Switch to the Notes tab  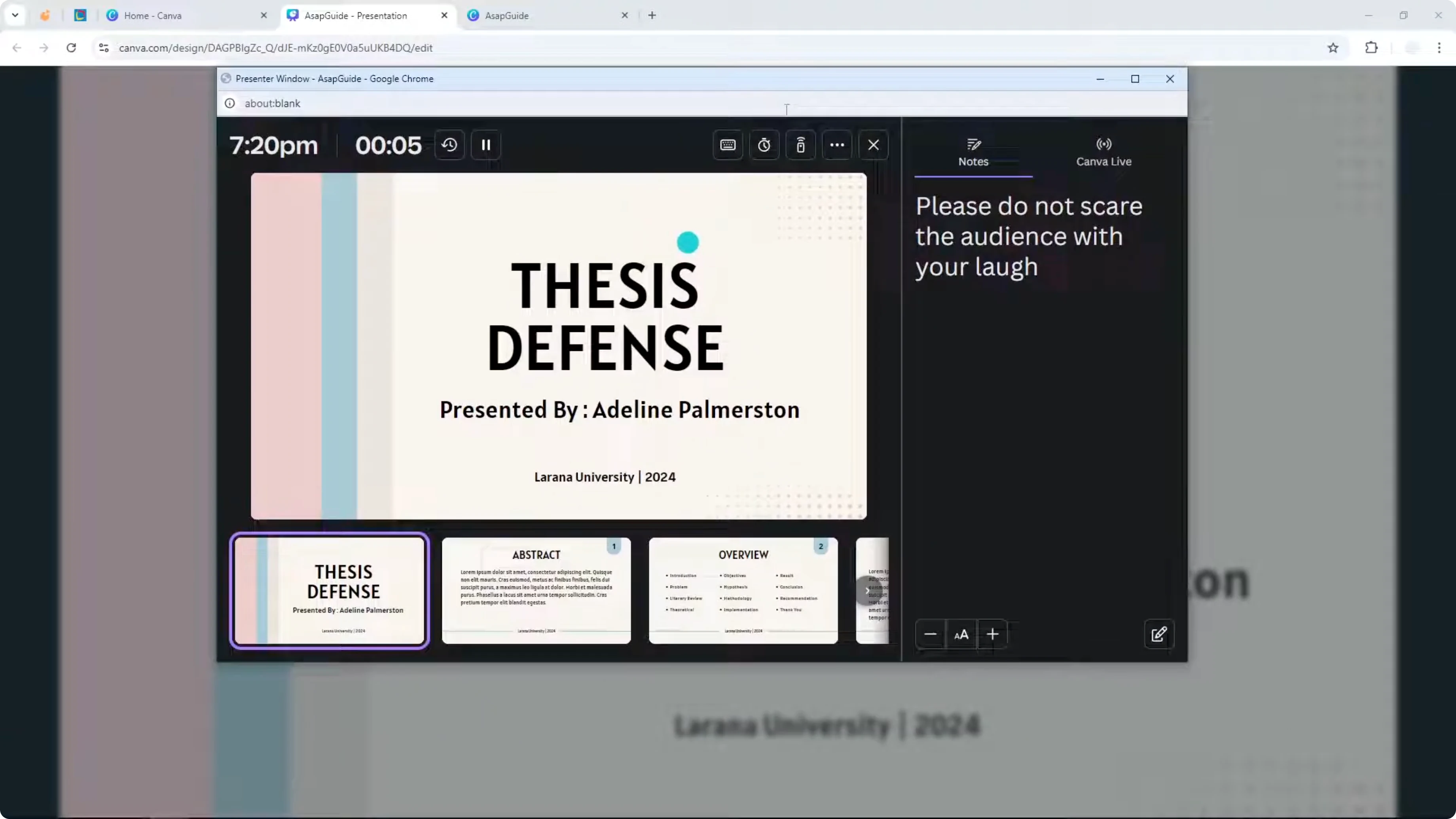973,153
